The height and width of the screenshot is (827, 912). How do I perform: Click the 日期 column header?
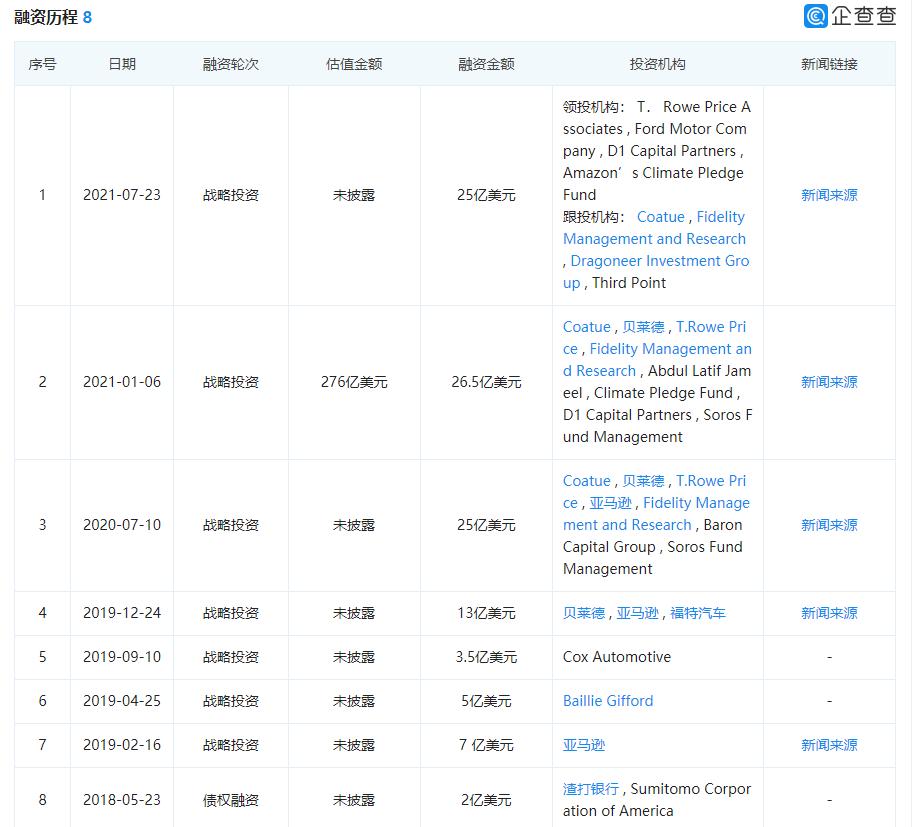122,65
